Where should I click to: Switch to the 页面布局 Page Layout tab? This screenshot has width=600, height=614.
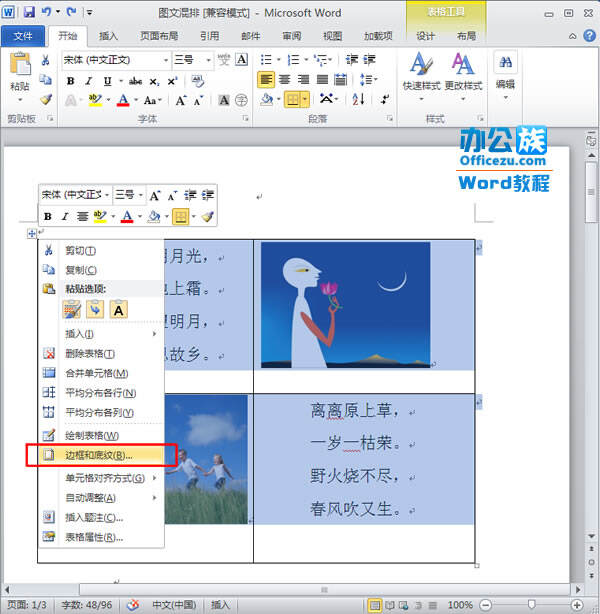click(159, 36)
